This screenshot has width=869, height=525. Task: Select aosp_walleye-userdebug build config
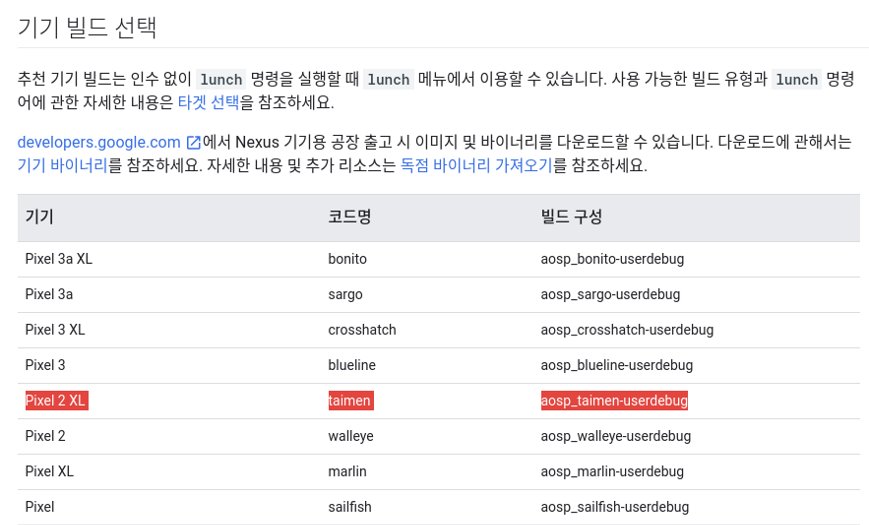pos(616,436)
